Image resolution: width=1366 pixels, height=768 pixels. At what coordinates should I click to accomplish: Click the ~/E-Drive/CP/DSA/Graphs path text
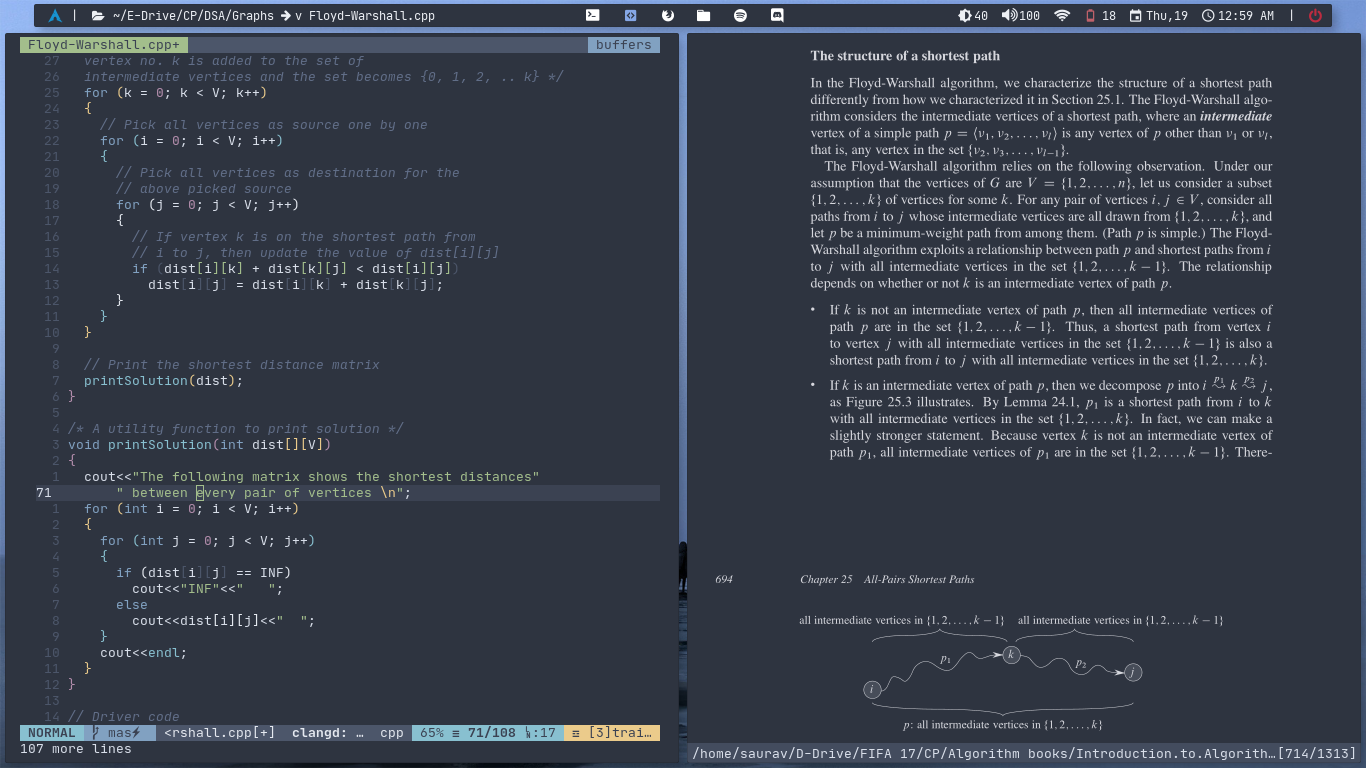click(192, 16)
